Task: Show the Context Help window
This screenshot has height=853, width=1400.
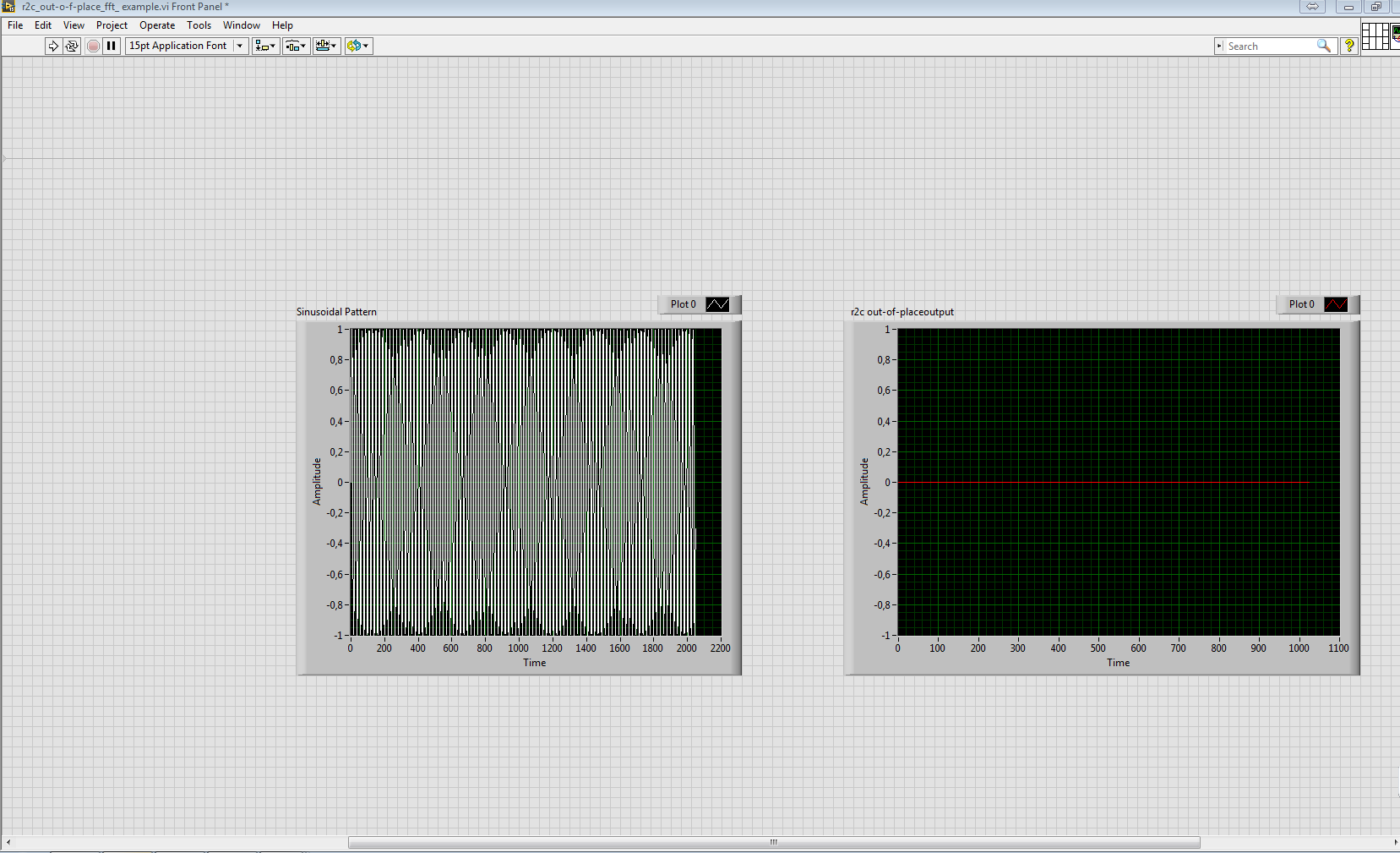Action: pos(1349,46)
